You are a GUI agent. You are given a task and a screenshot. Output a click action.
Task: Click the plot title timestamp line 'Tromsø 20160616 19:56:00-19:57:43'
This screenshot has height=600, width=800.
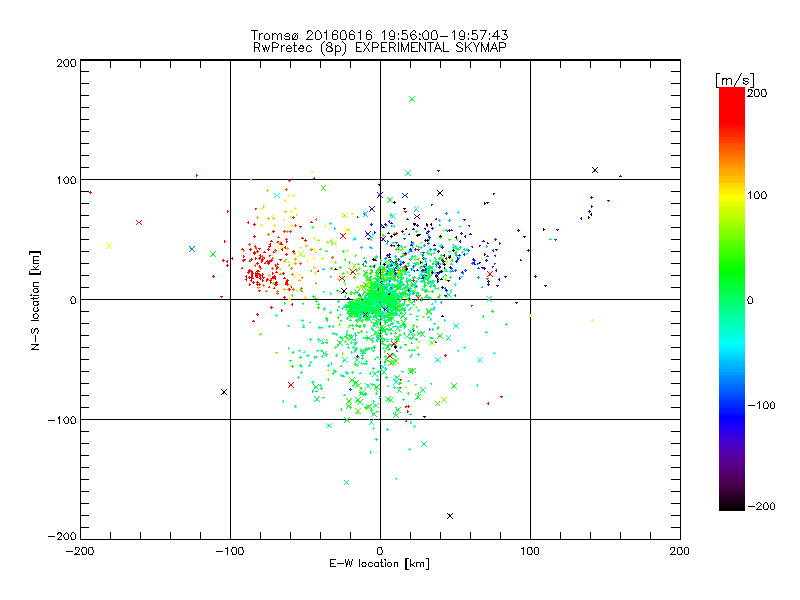point(380,35)
